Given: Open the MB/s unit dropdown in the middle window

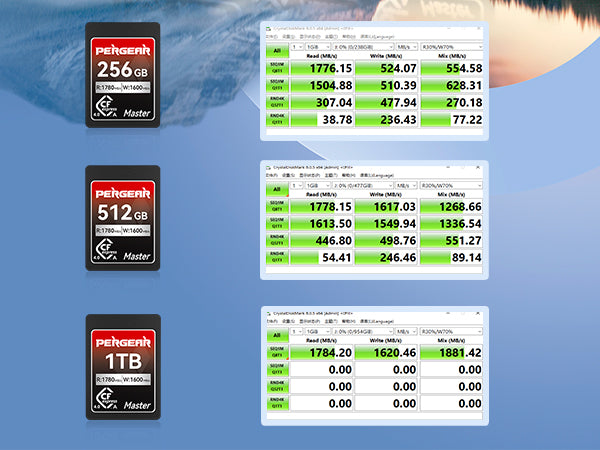Looking at the screenshot, I should coord(405,185).
